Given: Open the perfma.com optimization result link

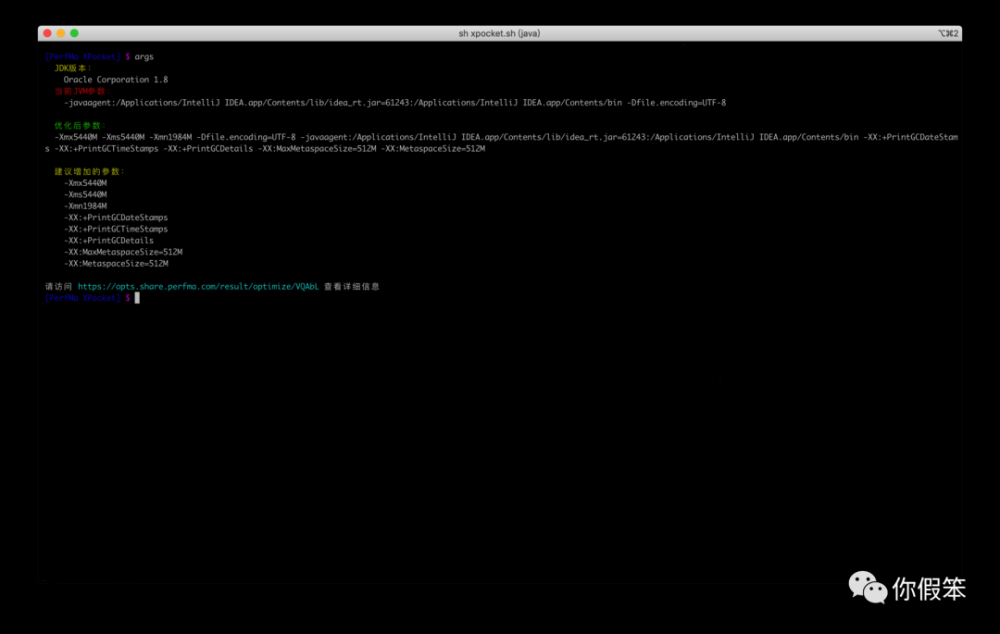Looking at the screenshot, I should point(200,286).
